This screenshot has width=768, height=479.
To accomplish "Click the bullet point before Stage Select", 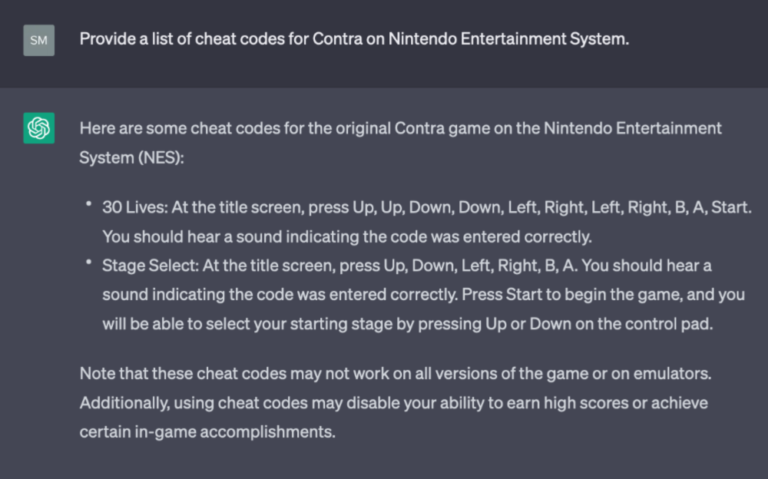I will click(89, 263).
